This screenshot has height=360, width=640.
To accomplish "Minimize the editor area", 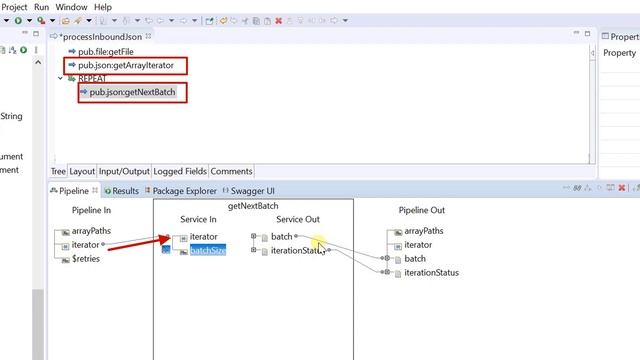I will [576, 33].
